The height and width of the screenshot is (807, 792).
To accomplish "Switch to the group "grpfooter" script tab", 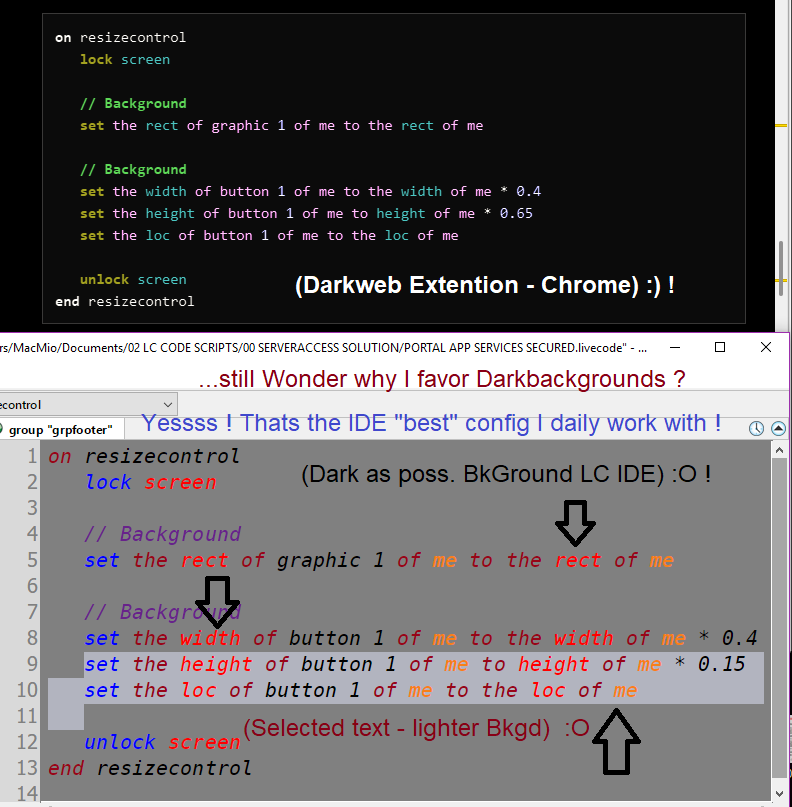I will tap(62, 429).
